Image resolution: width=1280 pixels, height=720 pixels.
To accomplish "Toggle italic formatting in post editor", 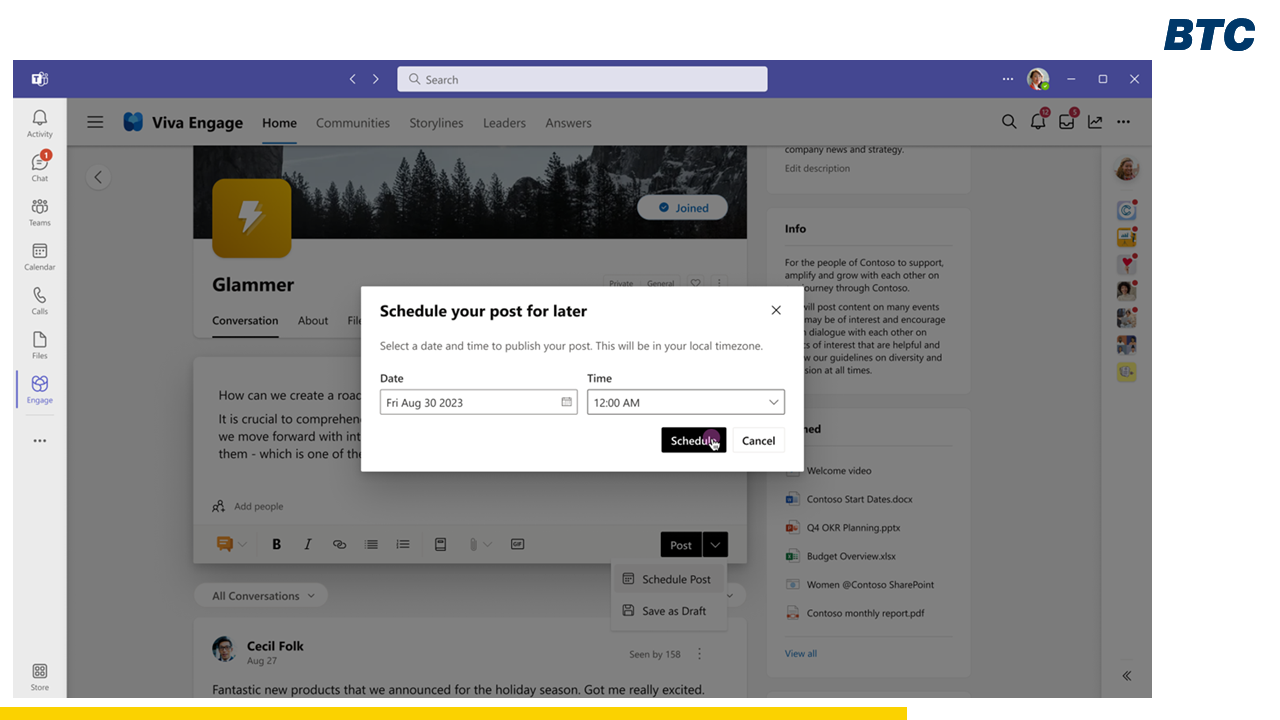I will coord(308,544).
